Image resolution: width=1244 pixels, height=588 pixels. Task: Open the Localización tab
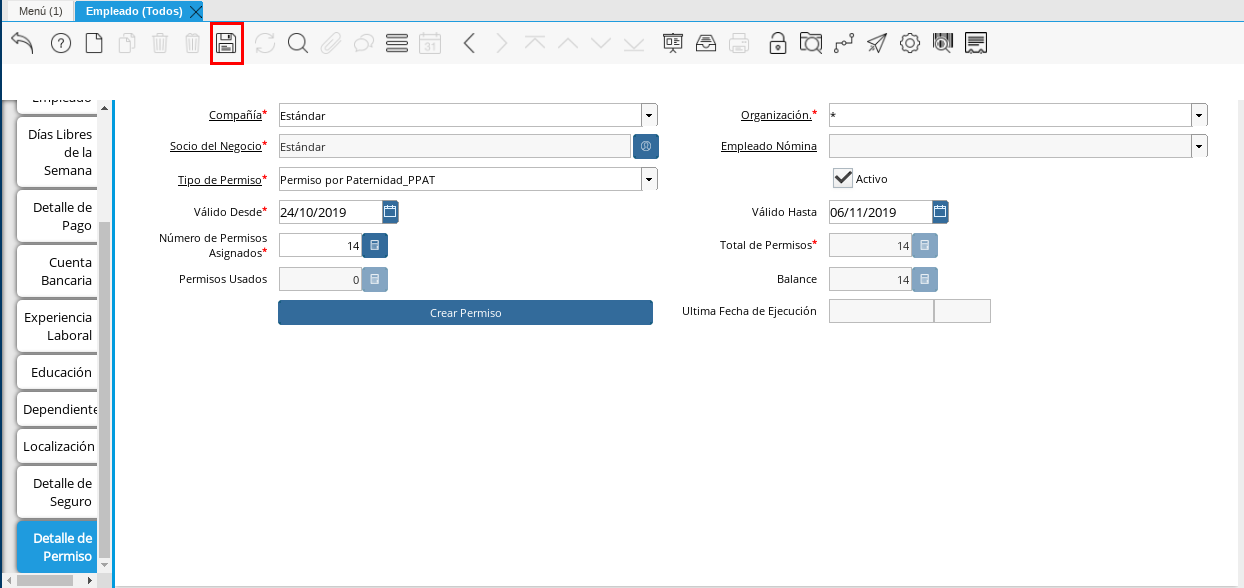click(x=58, y=446)
